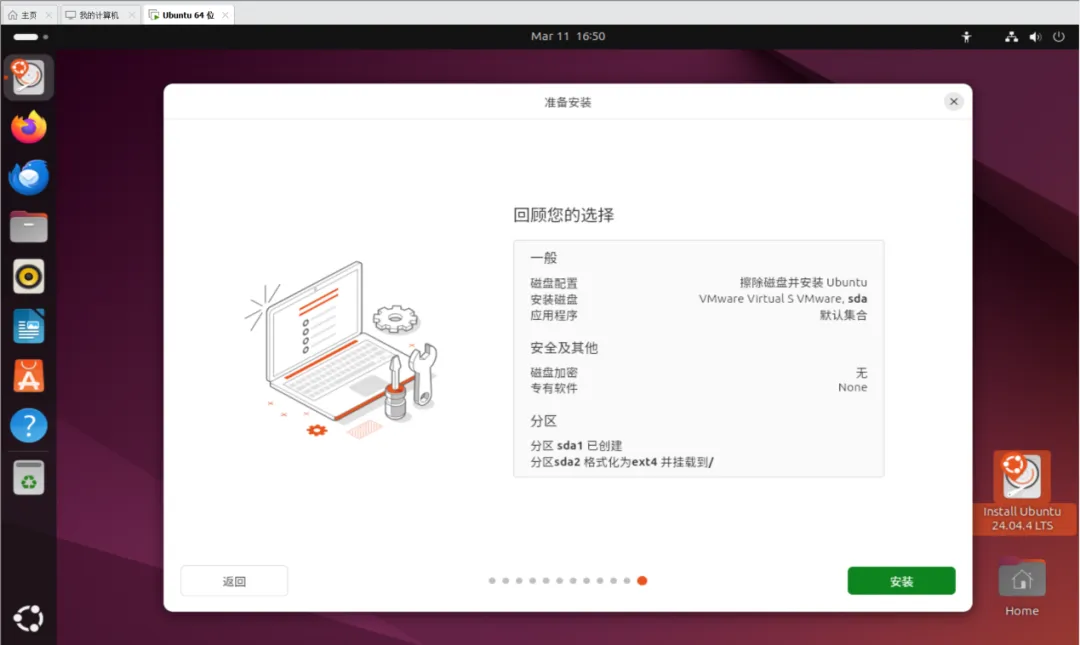This screenshot has width=1080, height=645.
Task: Open the Files manager in dock
Action: (x=28, y=227)
